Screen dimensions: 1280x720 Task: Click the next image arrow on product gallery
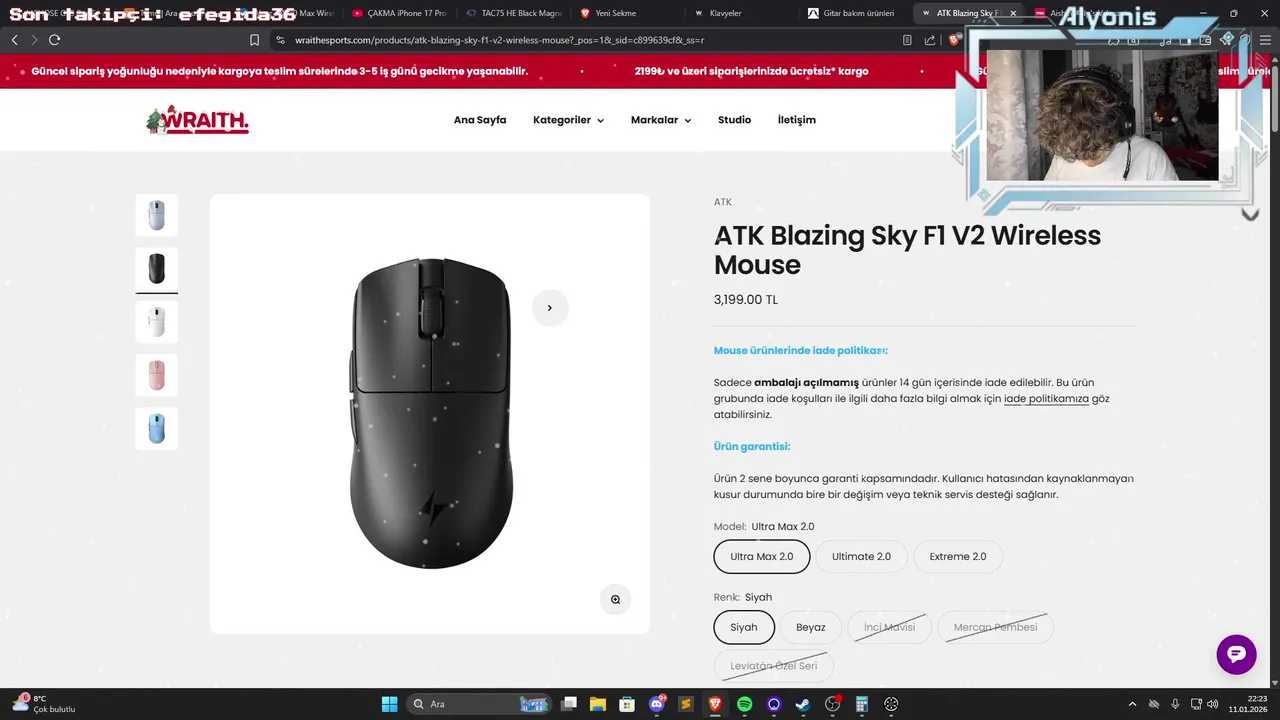click(x=549, y=308)
